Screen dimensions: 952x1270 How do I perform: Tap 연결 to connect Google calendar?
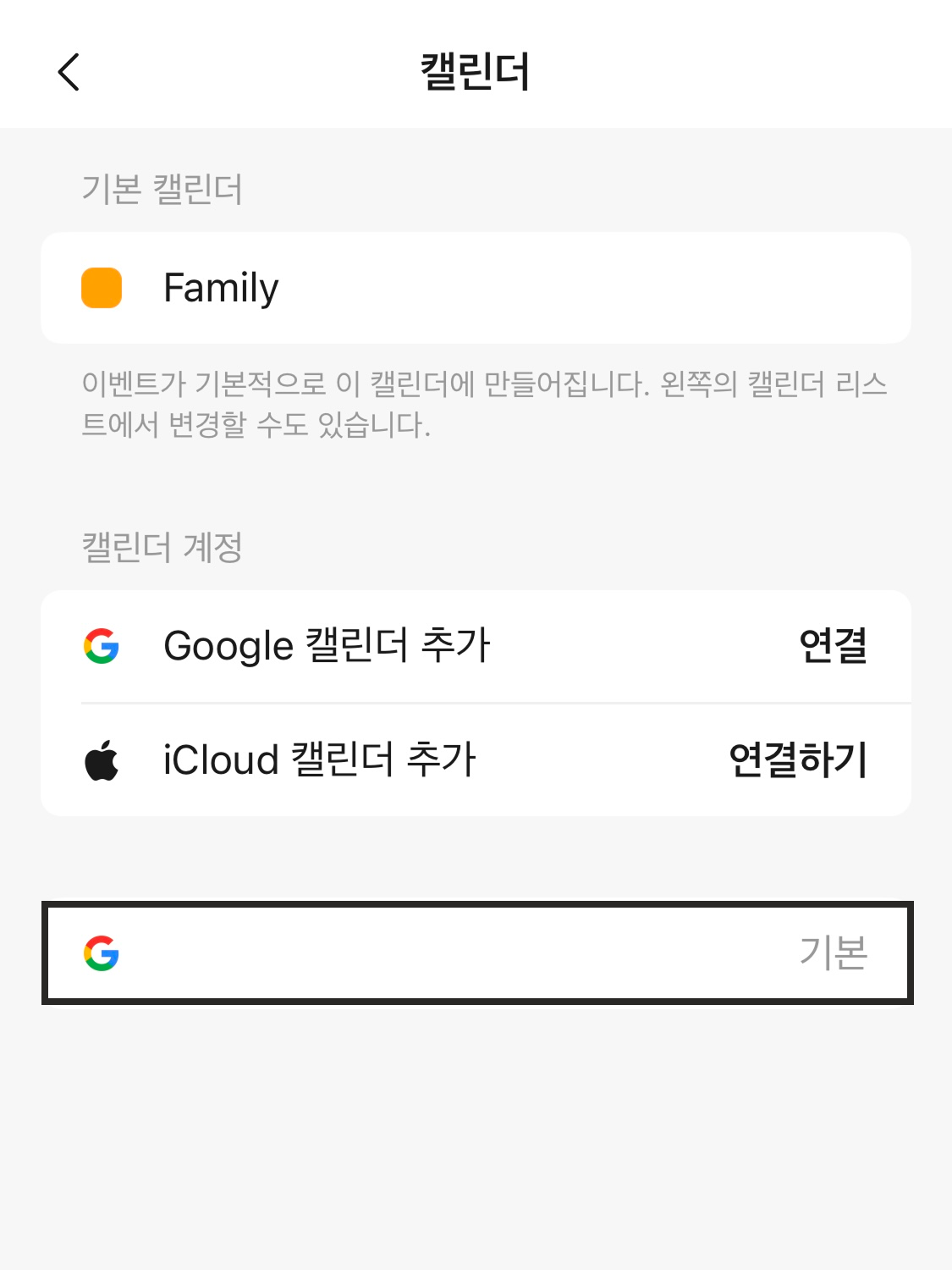(834, 645)
